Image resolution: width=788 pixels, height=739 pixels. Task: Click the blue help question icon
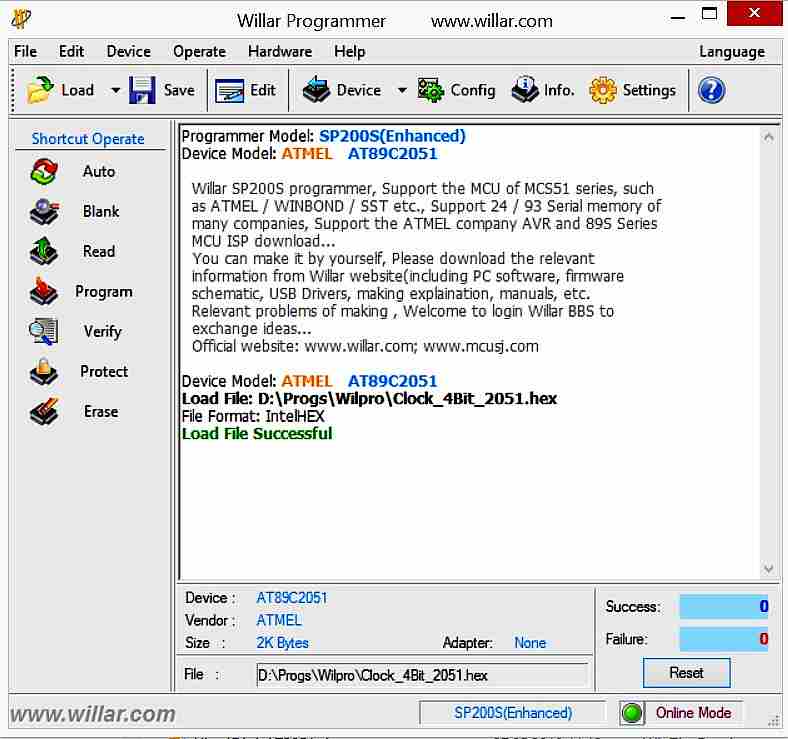coord(712,91)
